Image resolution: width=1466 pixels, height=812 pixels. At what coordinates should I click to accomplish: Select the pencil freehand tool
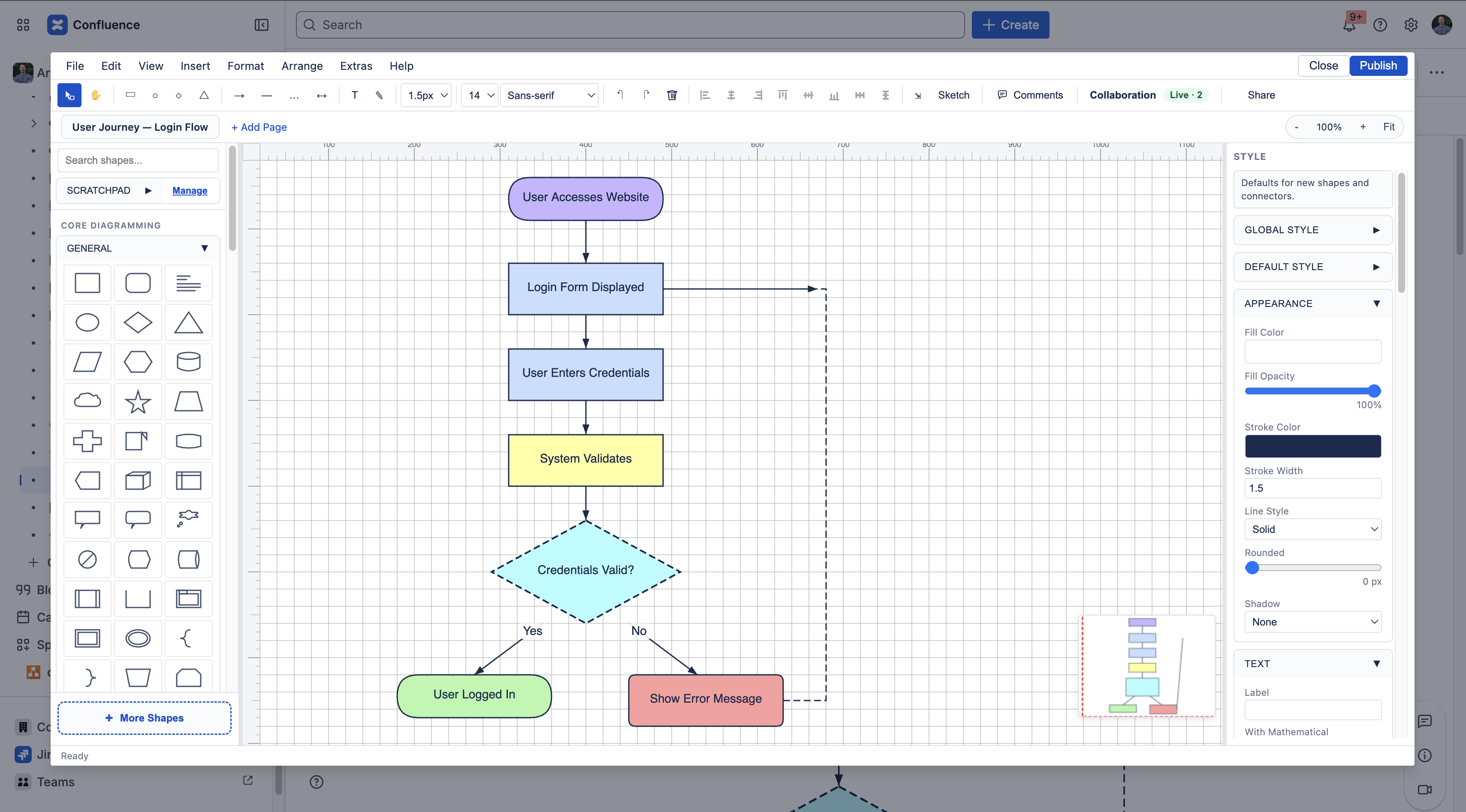379,95
